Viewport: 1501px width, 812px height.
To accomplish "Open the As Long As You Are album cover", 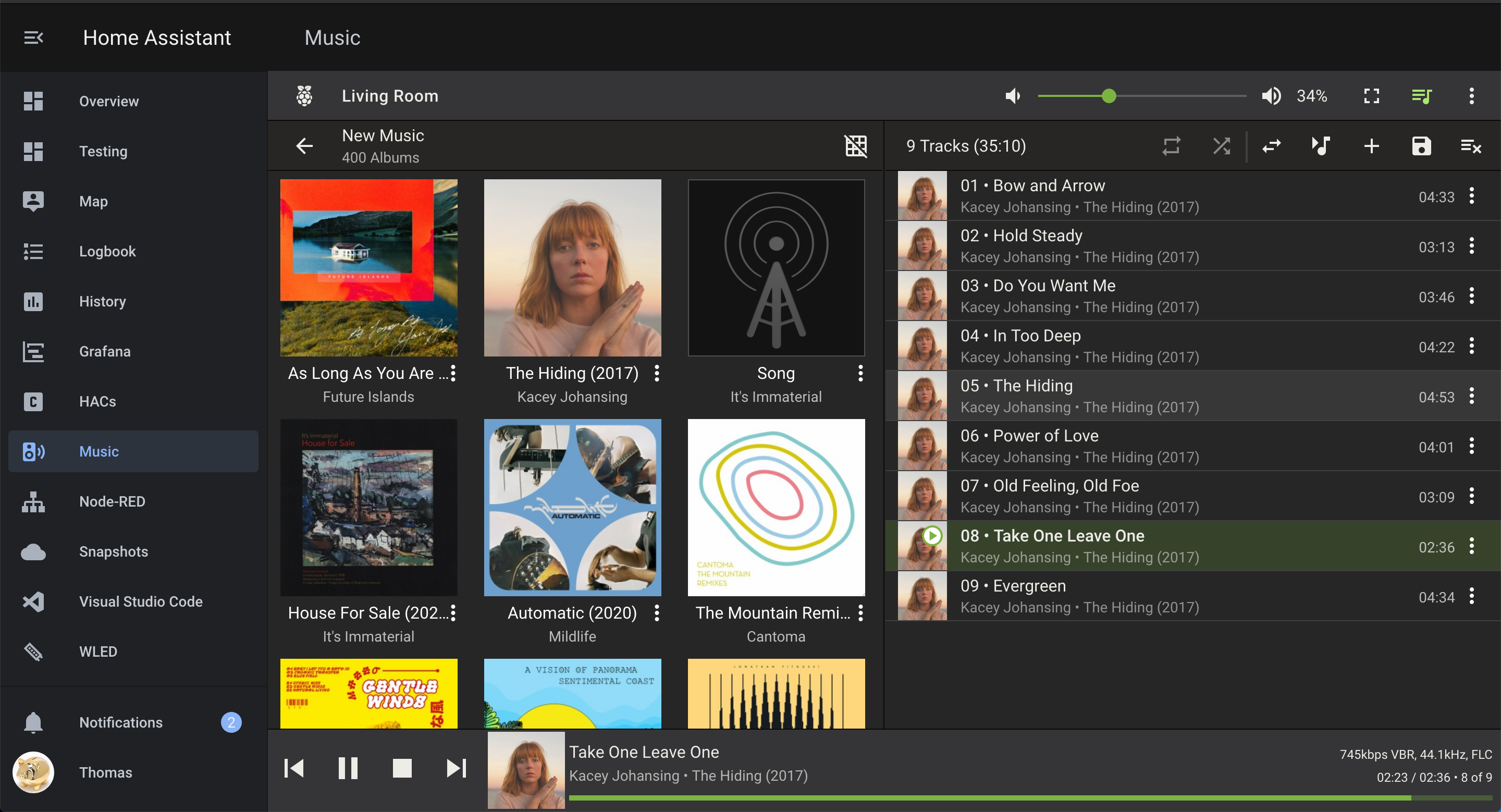I will pyautogui.click(x=369, y=268).
